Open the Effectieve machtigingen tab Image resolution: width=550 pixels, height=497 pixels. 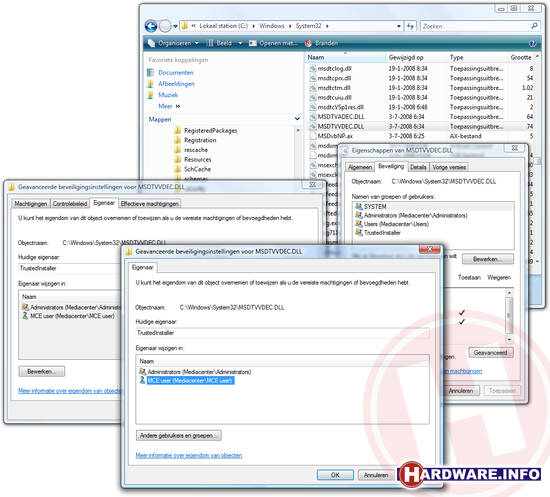pyautogui.click(x=150, y=204)
